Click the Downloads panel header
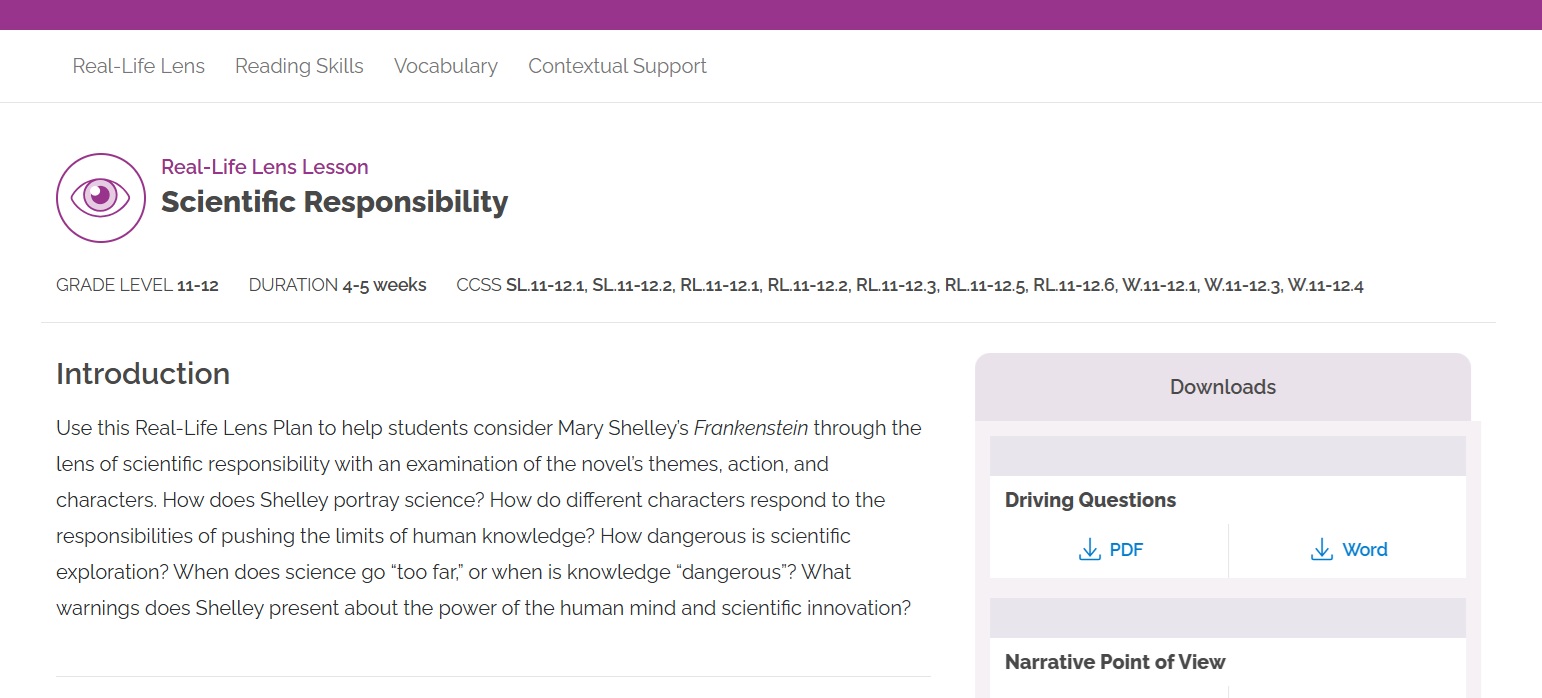Viewport: 1542px width, 698px height. pos(1222,387)
